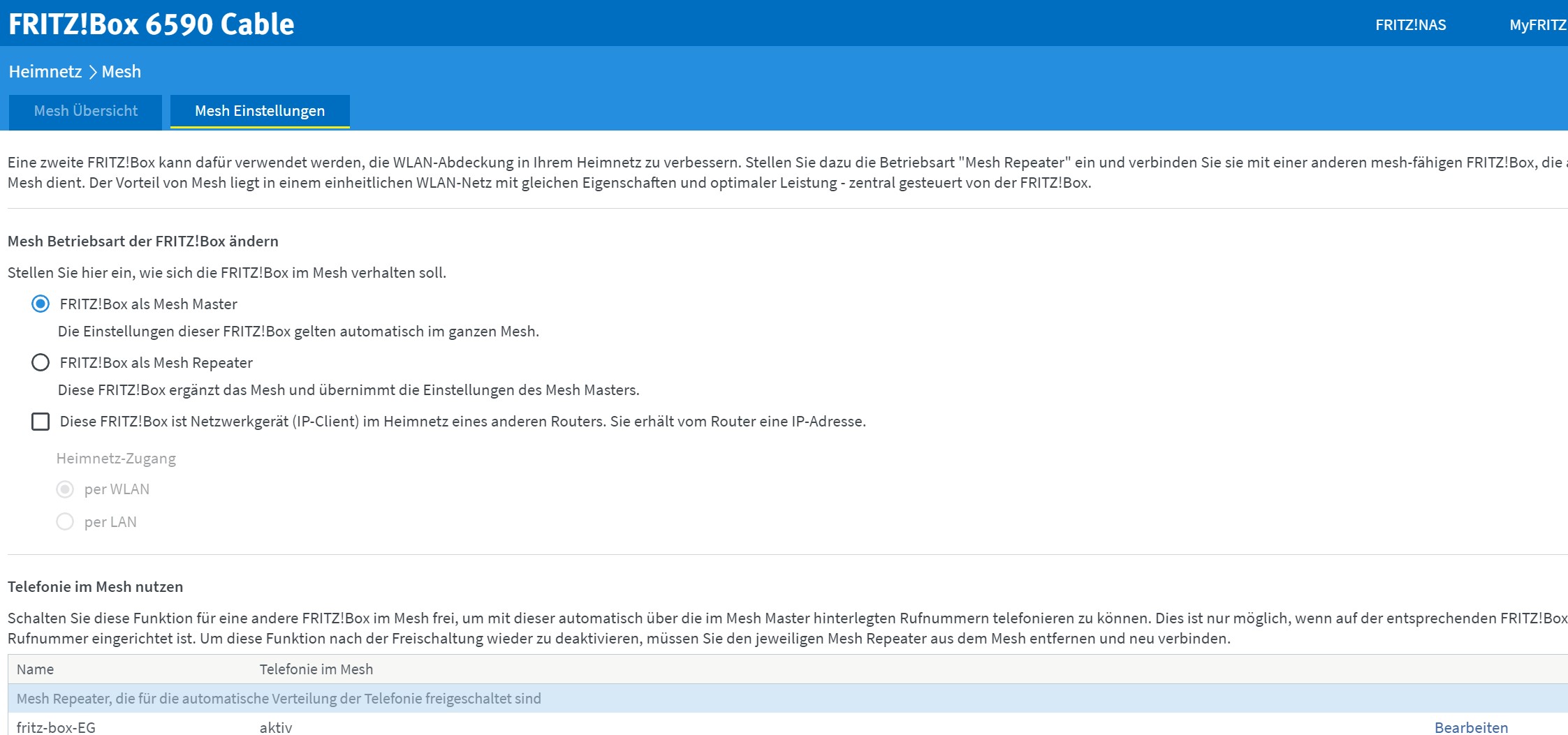Click the Mesh Repeater freigeschaltet group row

click(788, 698)
